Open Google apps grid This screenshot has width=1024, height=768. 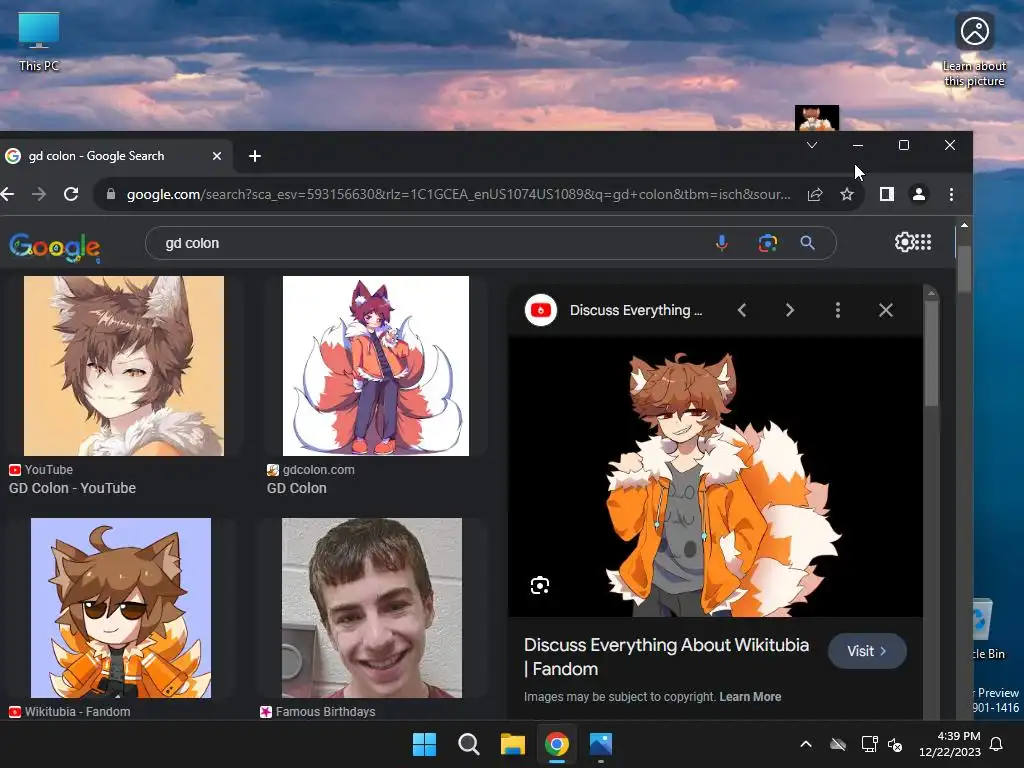(923, 242)
